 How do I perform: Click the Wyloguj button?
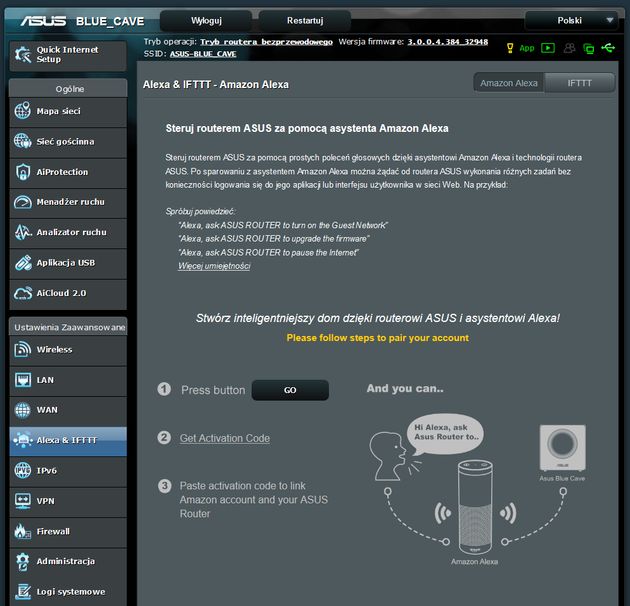206,20
